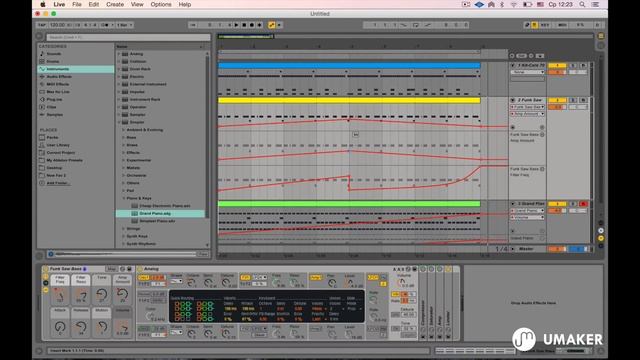This screenshot has width=640, height=360.
Task: Select the Sounds category icon
Action: [x=42, y=53]
